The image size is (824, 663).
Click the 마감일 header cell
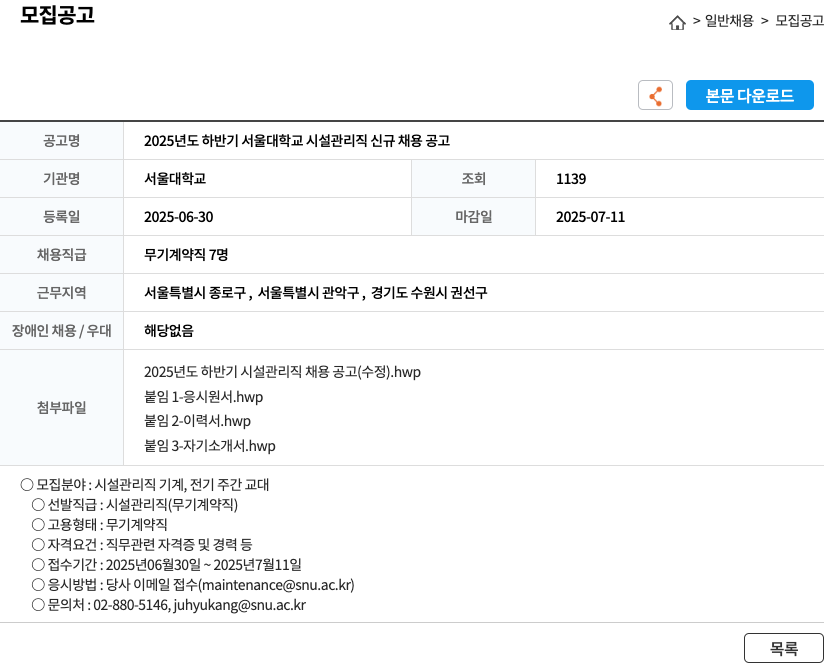click(473, 217)
